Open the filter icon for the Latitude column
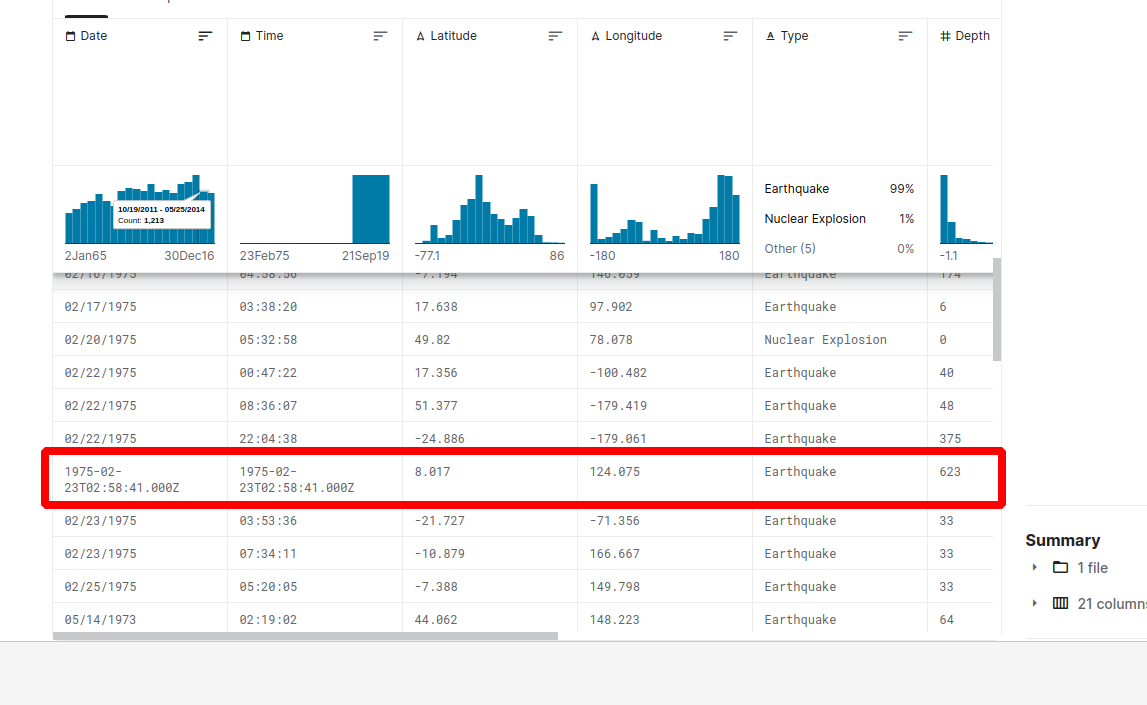Viewport: 1147px width, 705px height. point(555,35)
